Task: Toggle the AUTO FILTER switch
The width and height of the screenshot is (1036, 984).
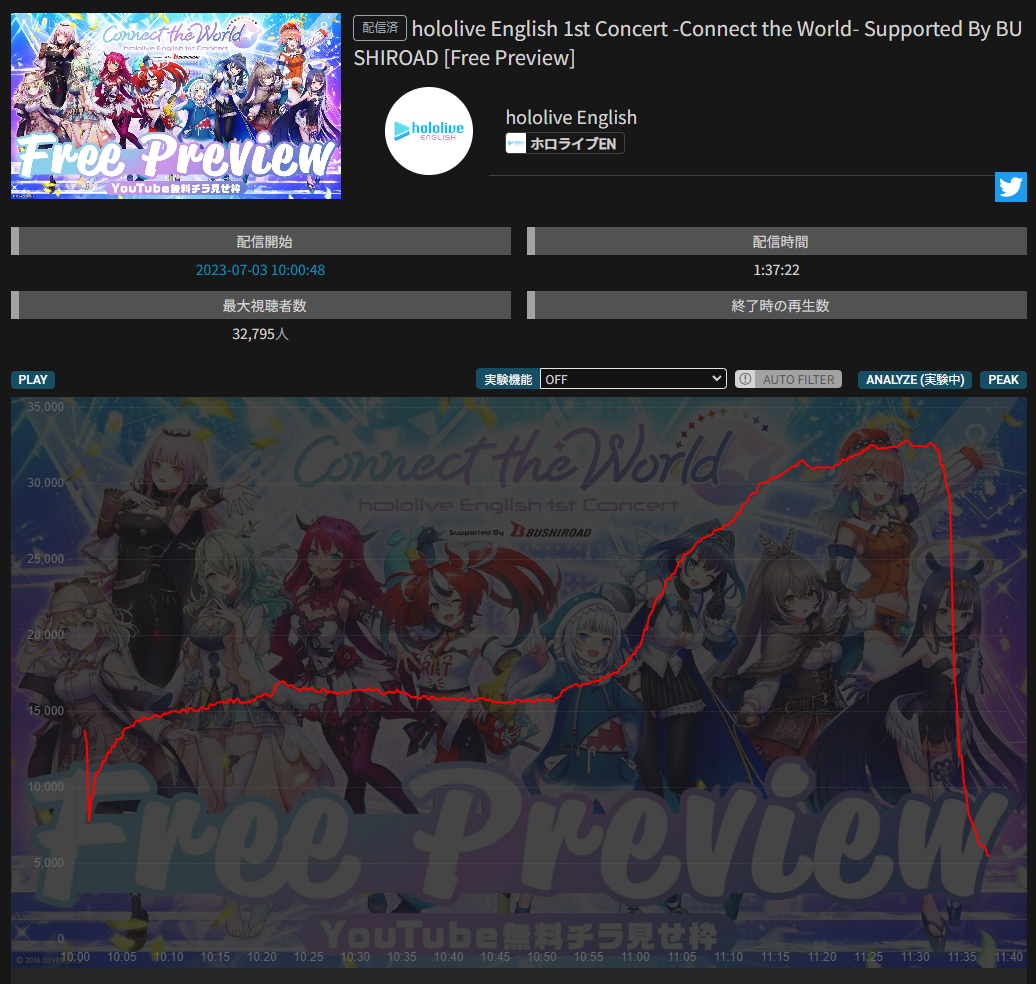Action: [x=788, y=379]
